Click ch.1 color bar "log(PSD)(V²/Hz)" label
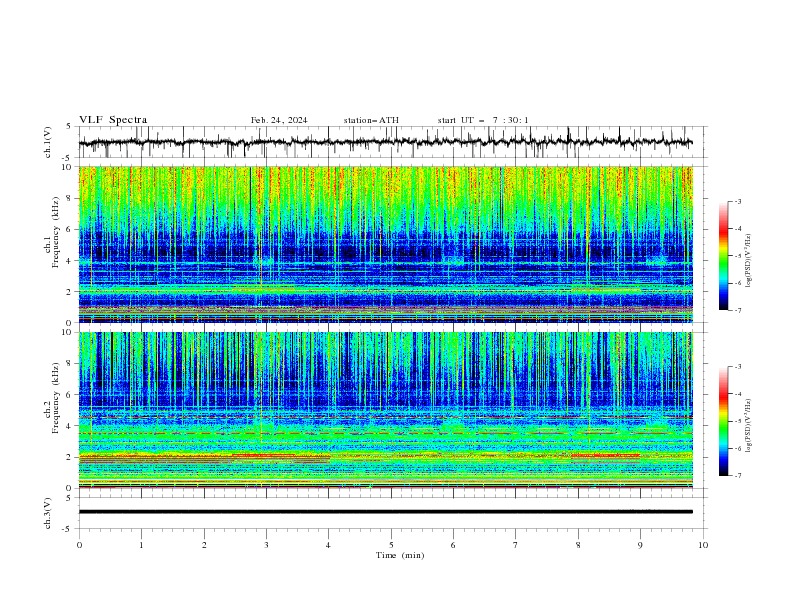The height and width of the screenshot is (612, 792). (748, 261)
